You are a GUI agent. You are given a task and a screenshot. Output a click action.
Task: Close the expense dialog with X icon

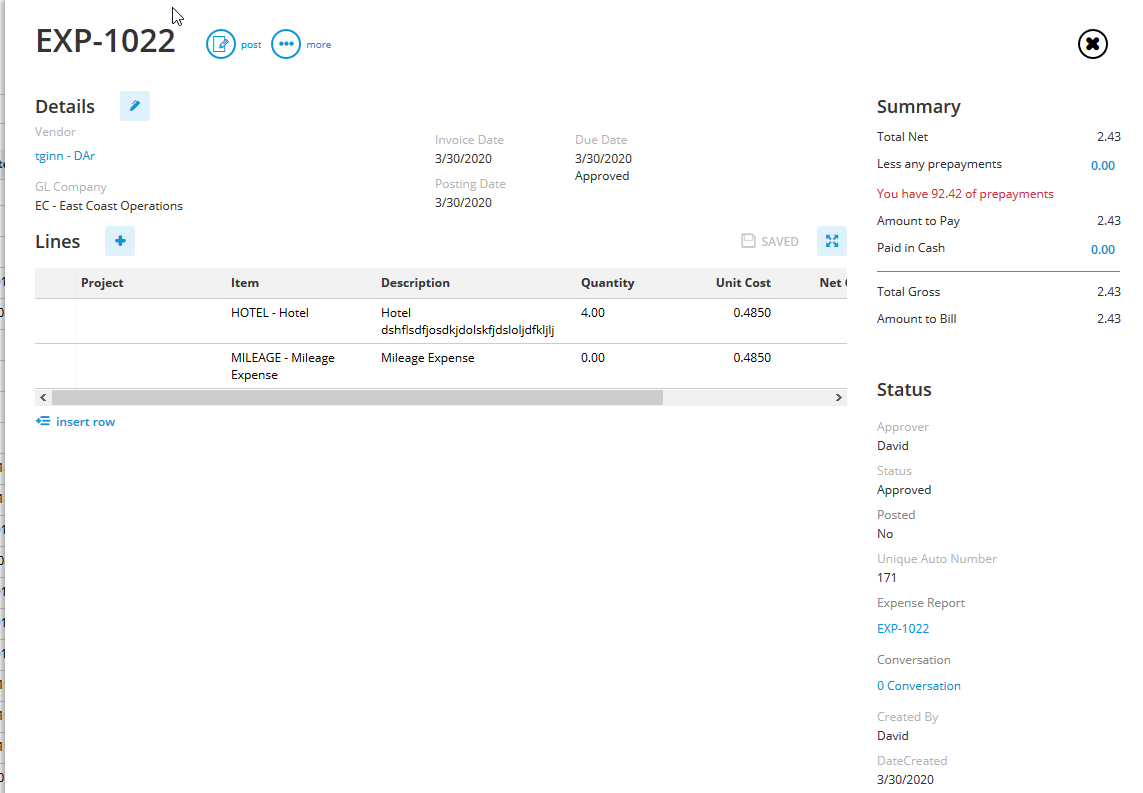pos(1092,44)
